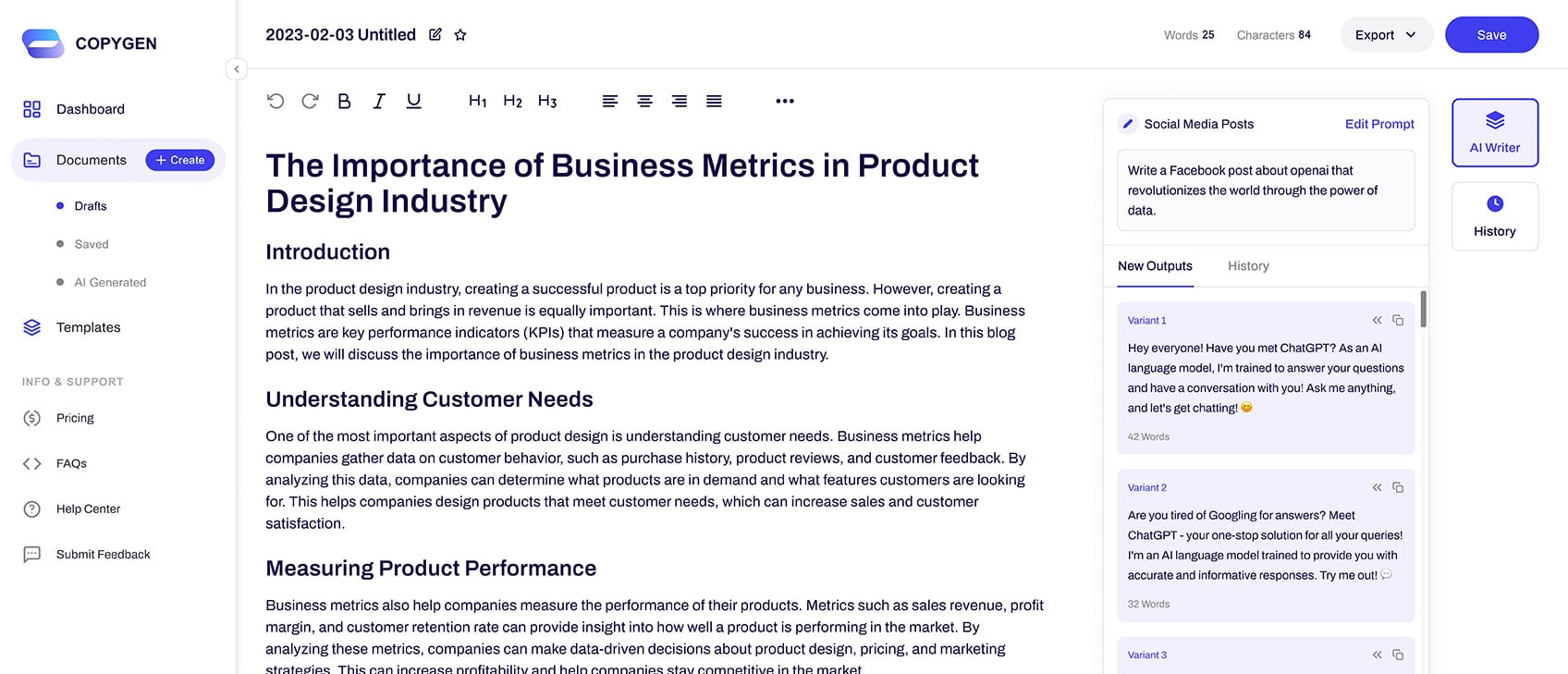Click the redo arrow icon
The width and height of the screenshot is (1568, 674).
[x=310, y=101]
